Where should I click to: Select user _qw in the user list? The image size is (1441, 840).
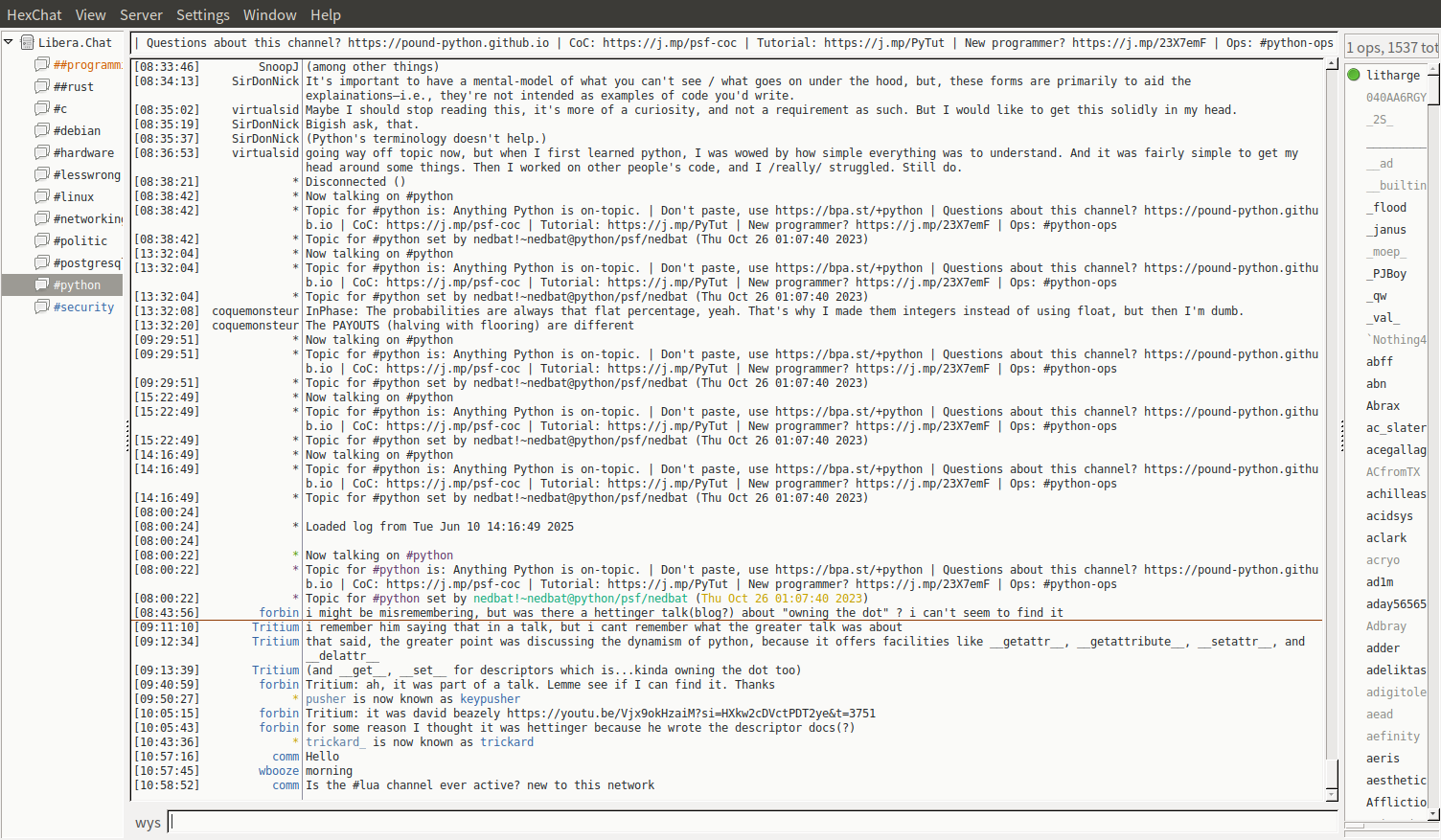[1377, 295]
